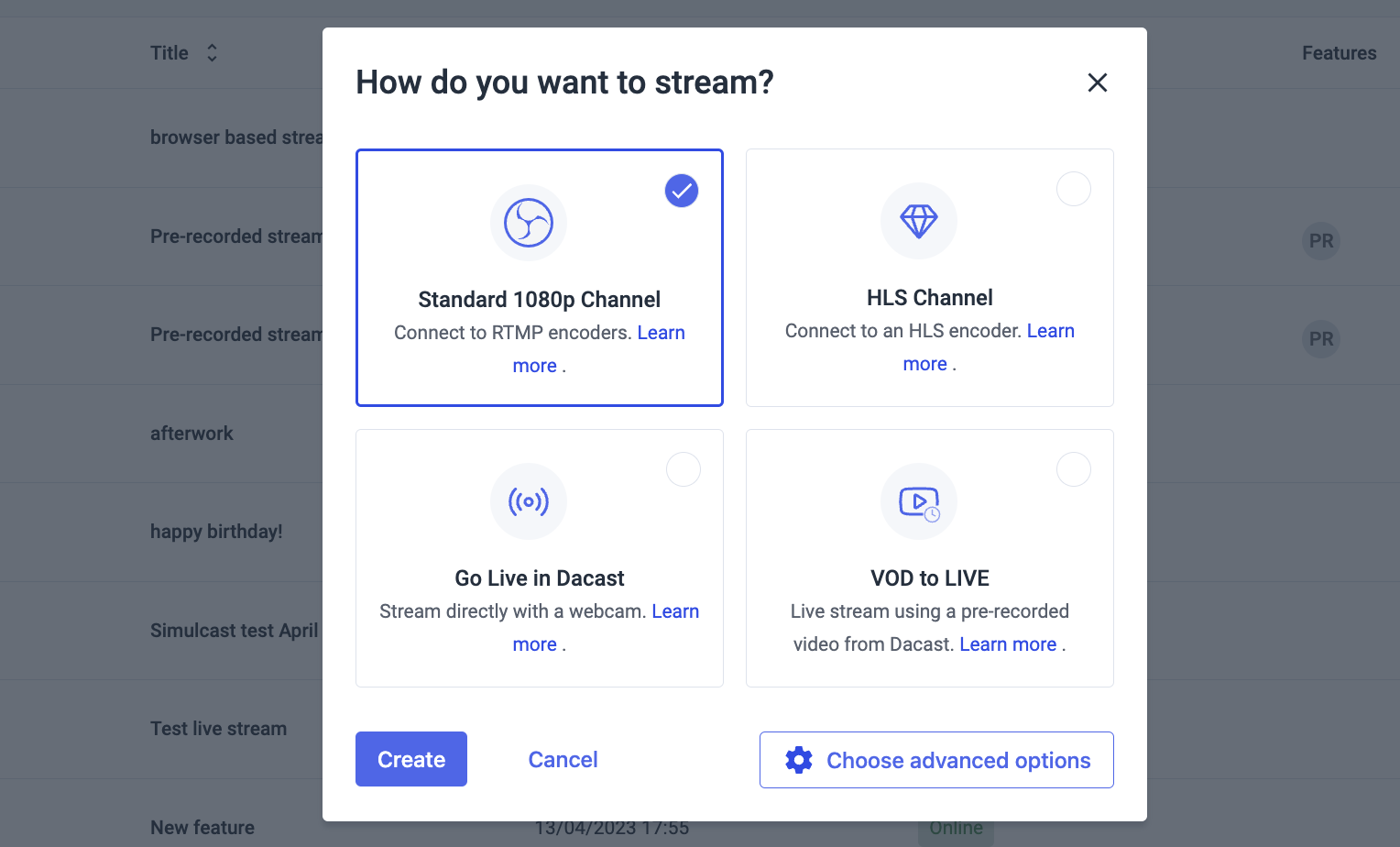Click the Cancel link

point(563,759)
